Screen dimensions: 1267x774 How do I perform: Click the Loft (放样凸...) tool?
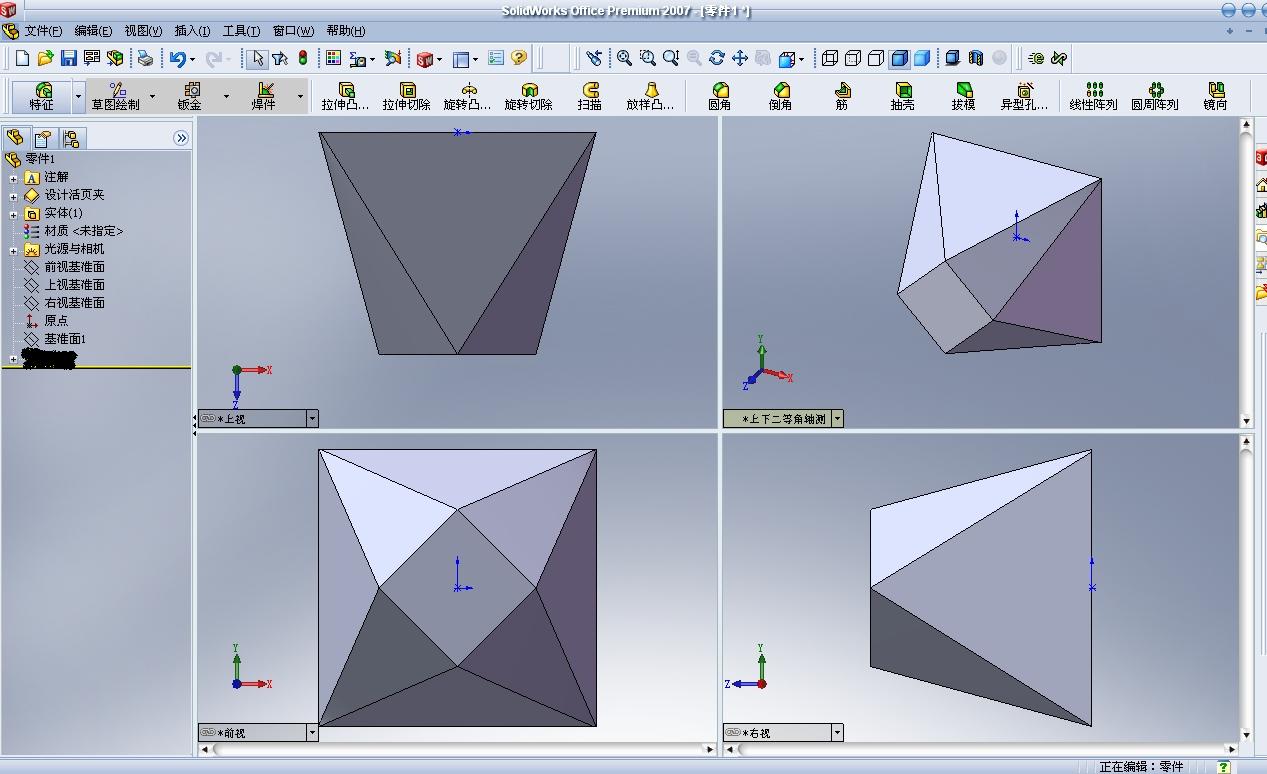tap(650, 97)
